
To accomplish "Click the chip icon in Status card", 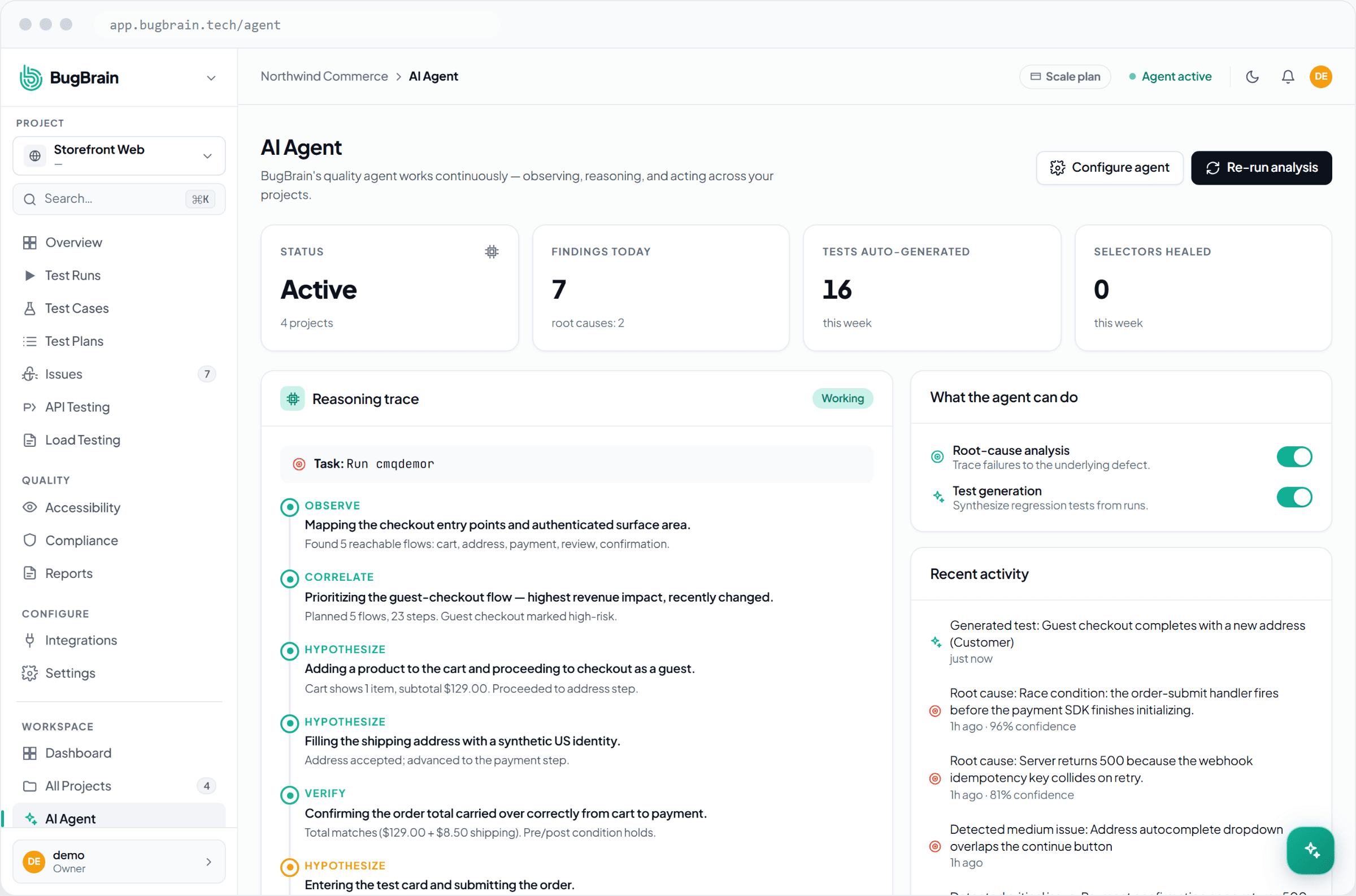I will click(x=492, y=251).
